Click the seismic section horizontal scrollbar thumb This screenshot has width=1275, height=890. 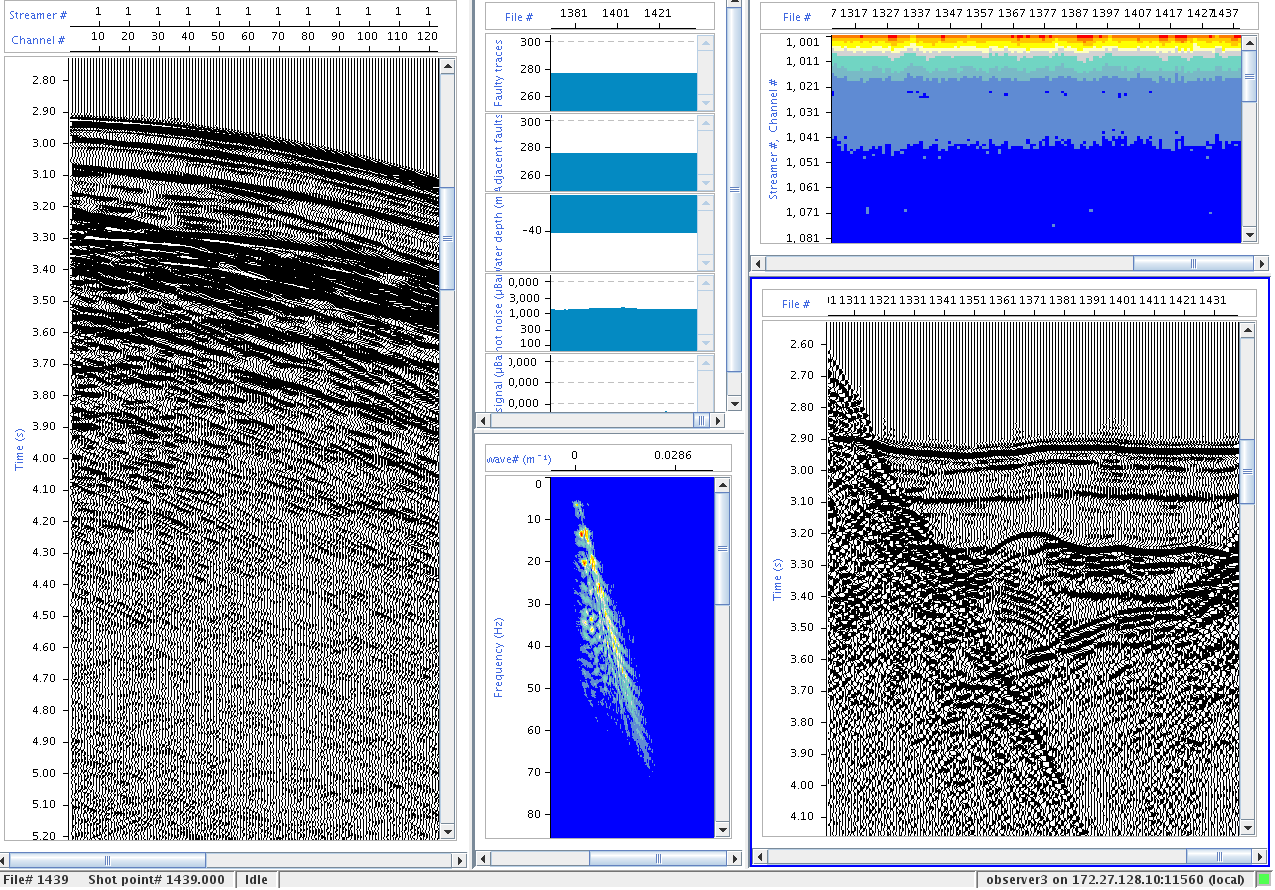(1219, 857)
